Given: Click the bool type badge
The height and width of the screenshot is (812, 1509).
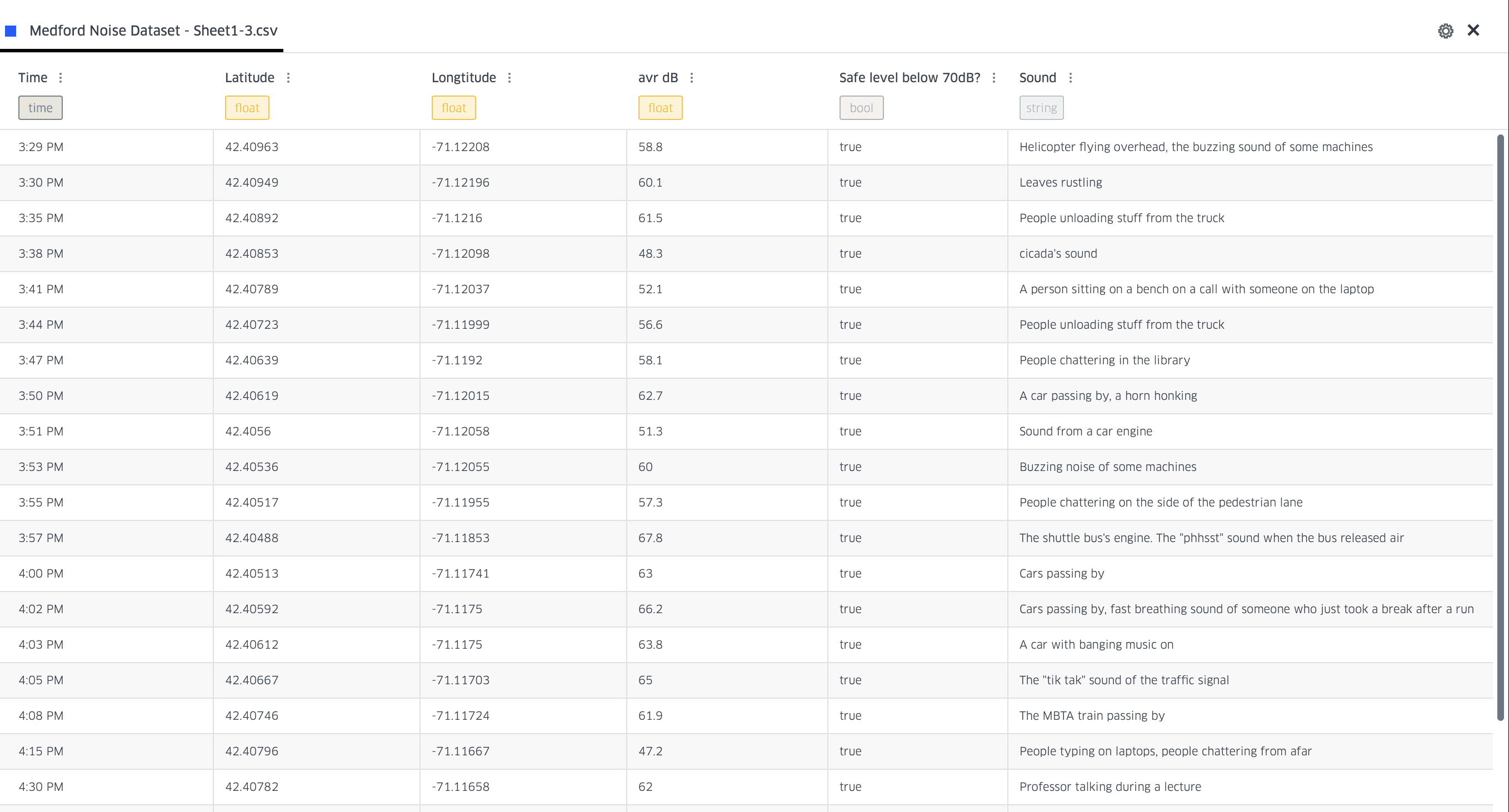Looking at the screenshot, I should (x=861, y=108).
